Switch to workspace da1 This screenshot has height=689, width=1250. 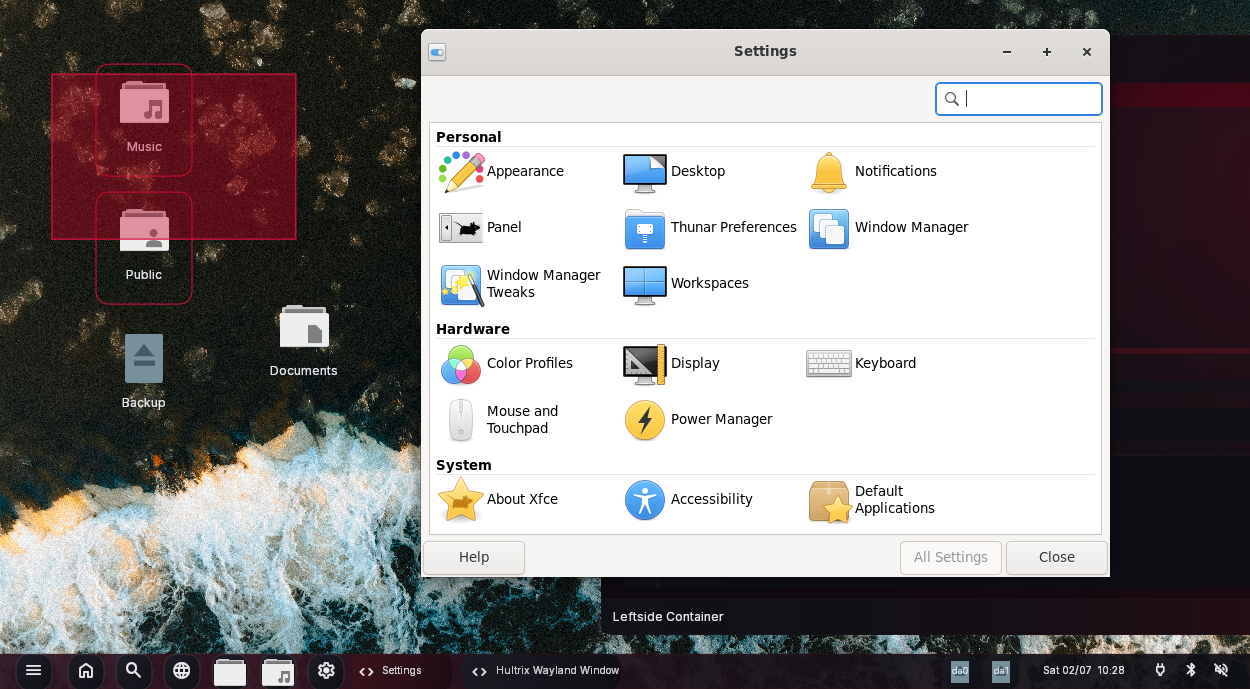coord(1000,670)
